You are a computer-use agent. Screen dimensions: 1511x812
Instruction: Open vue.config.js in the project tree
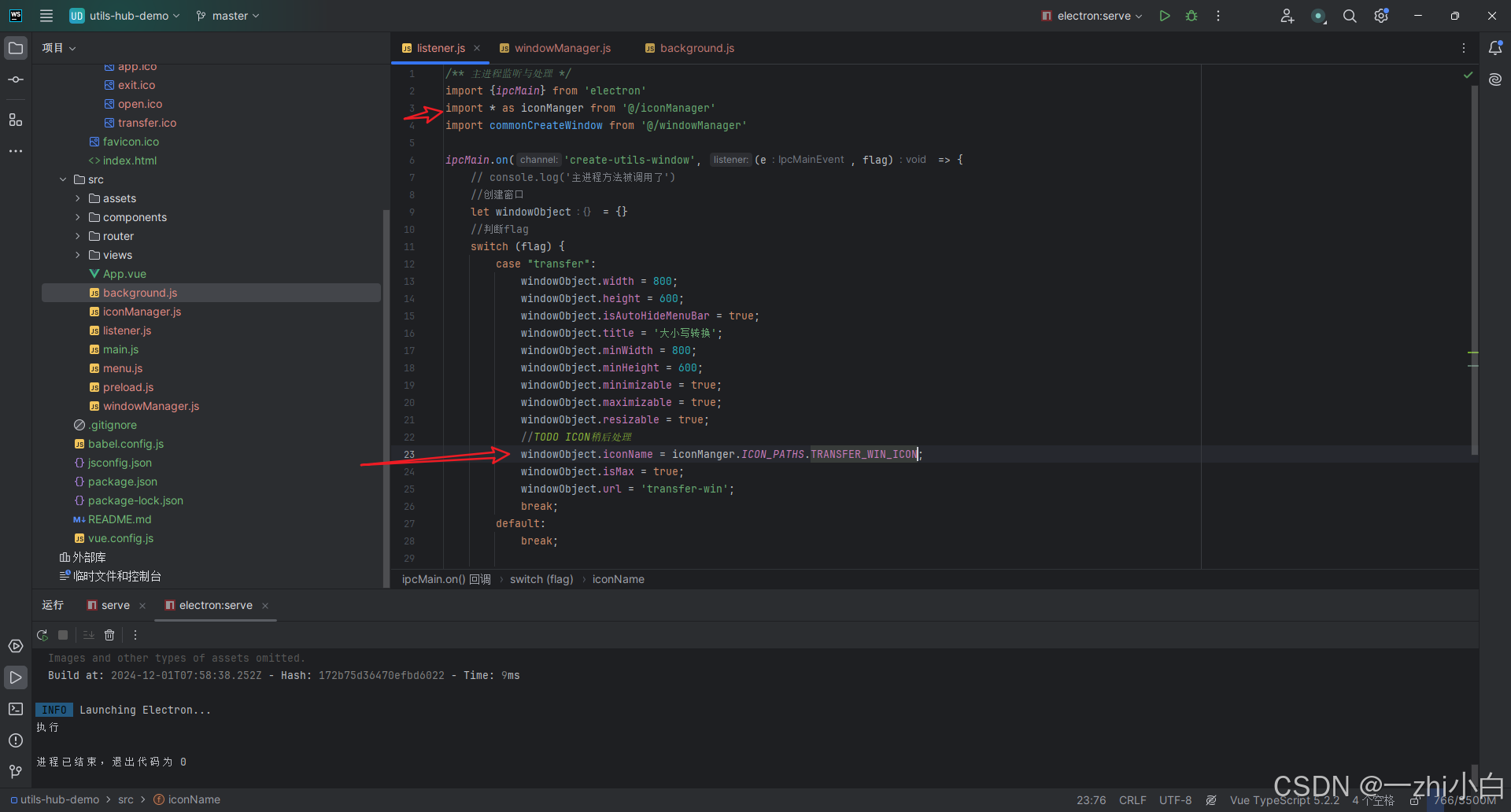point(120,538)
